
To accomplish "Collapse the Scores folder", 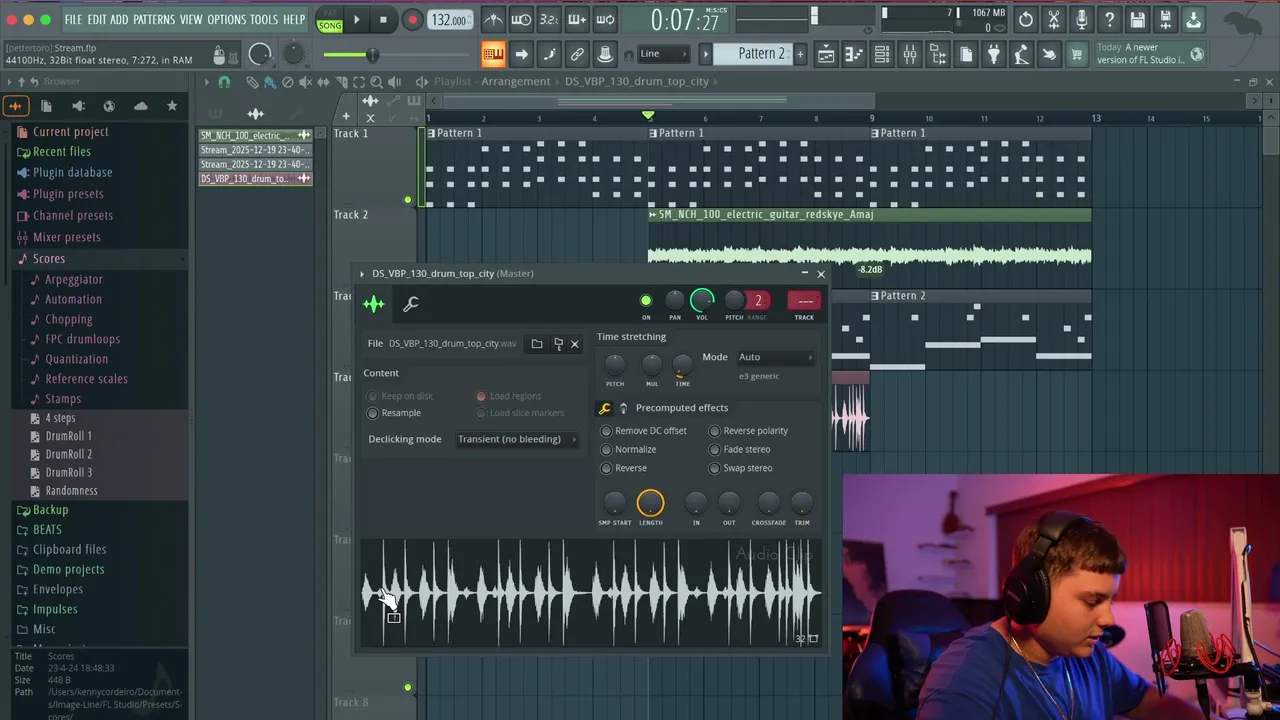I will click(41, 258).
